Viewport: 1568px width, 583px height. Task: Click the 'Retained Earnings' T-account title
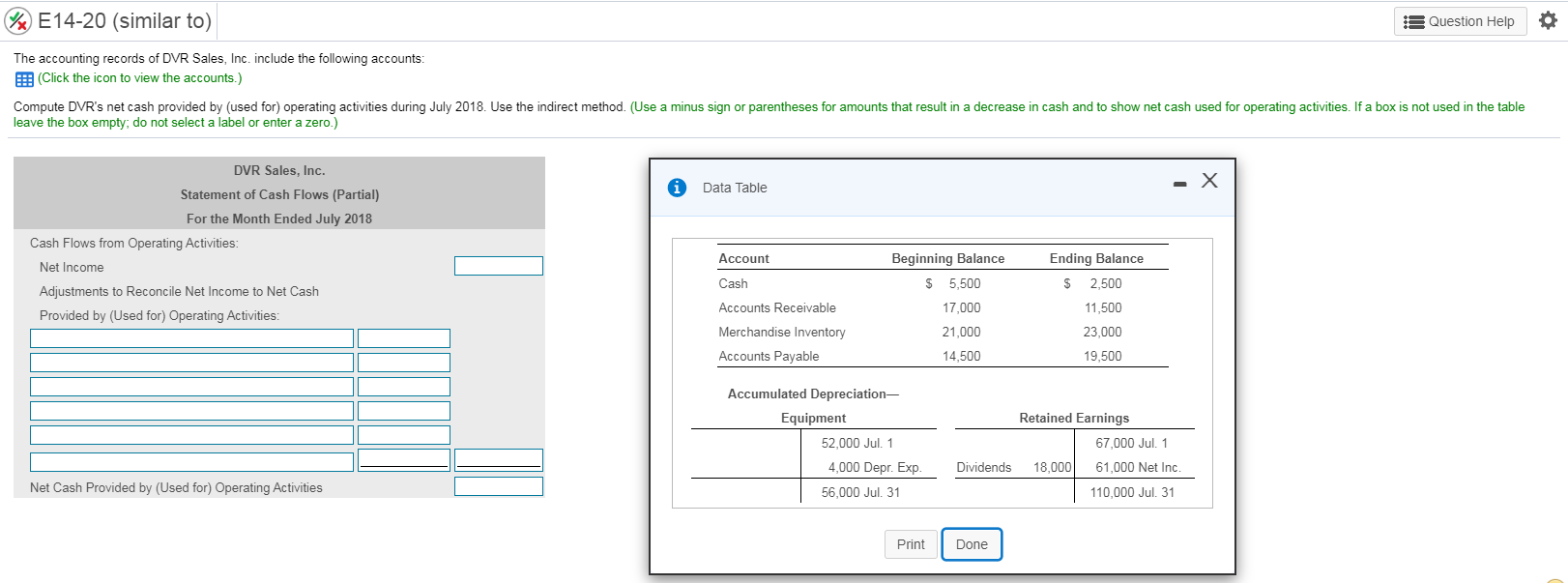point(1074,418)
